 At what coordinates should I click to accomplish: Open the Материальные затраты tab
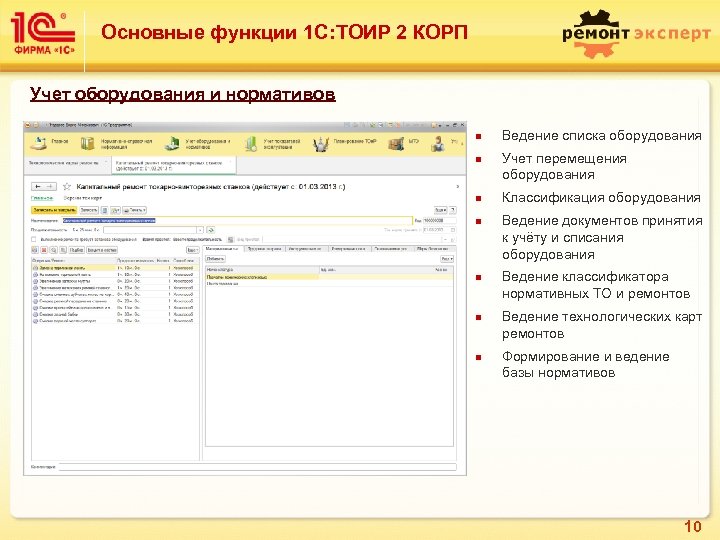pyautogui.click(x=222, y=248)
